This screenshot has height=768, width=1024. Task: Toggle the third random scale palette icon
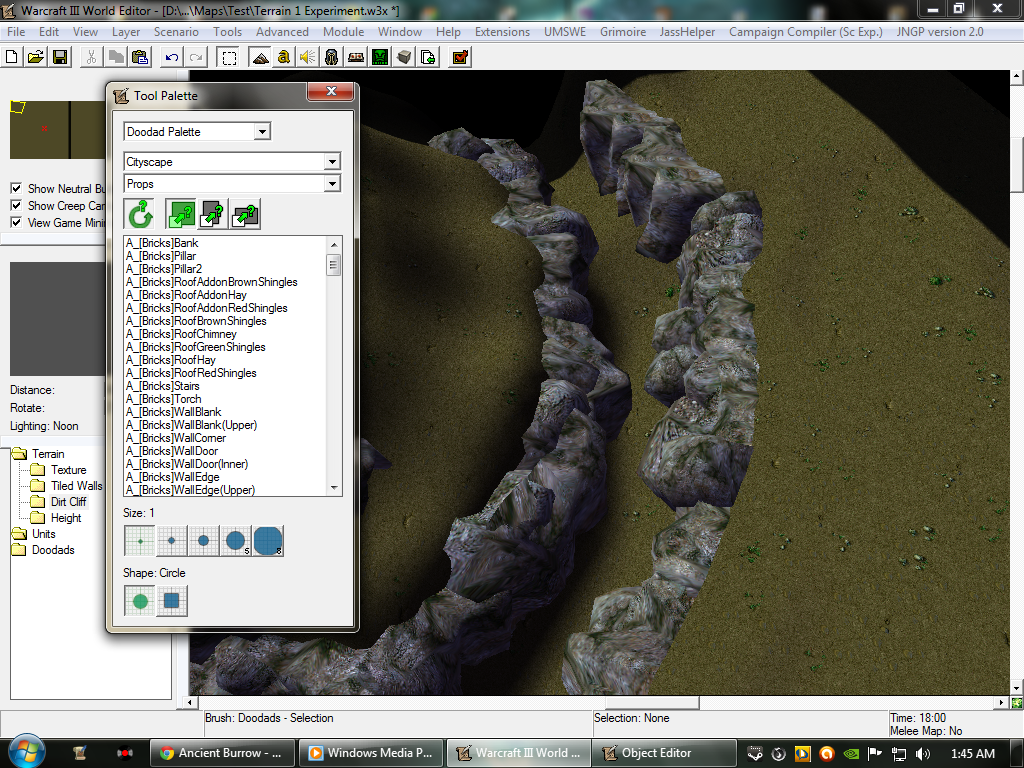click(245, 214)
